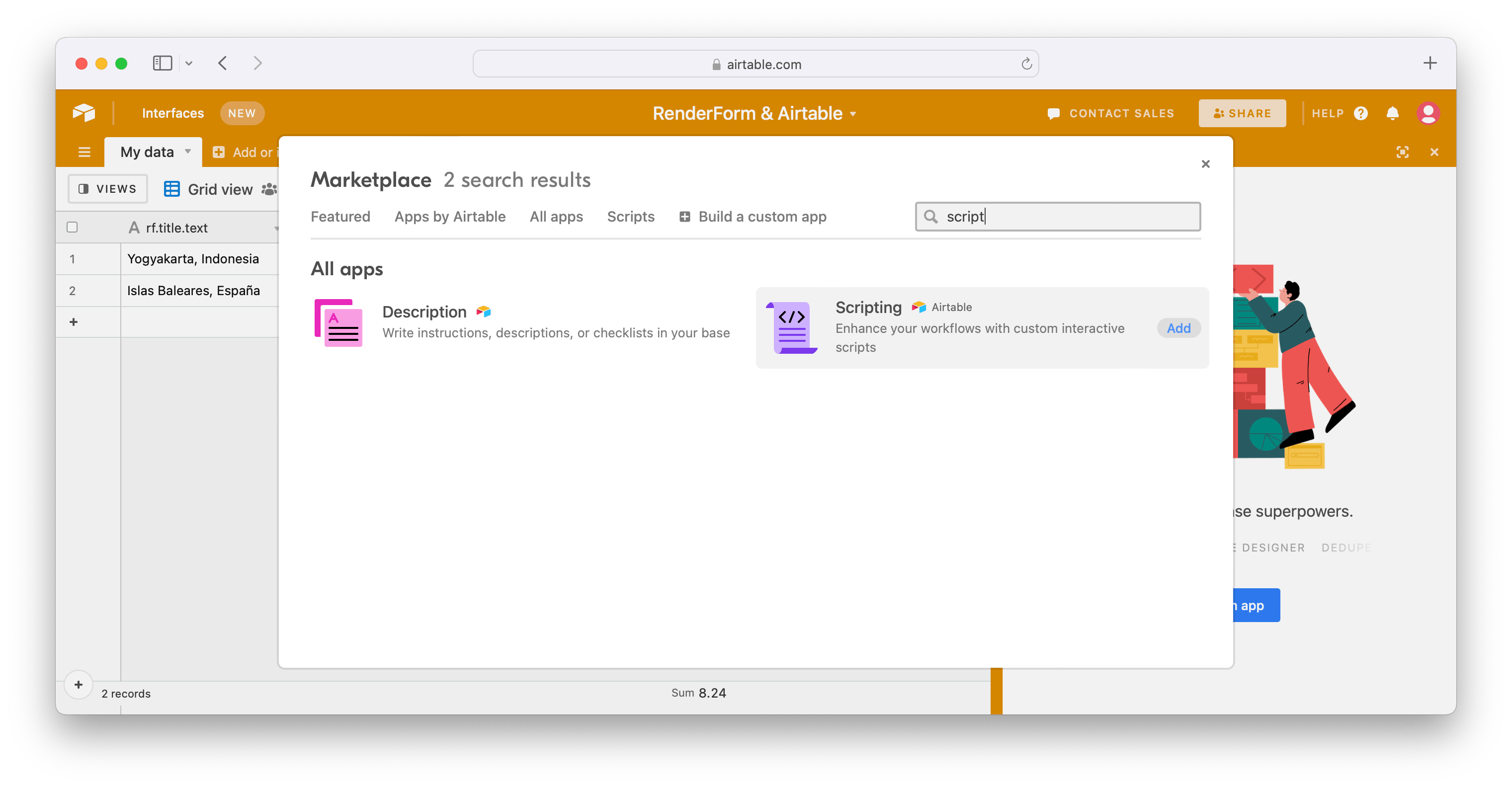Viewport: 1512px width, 788px height.
Task: Click the help question mark icon
Action: click(1360, 113)
